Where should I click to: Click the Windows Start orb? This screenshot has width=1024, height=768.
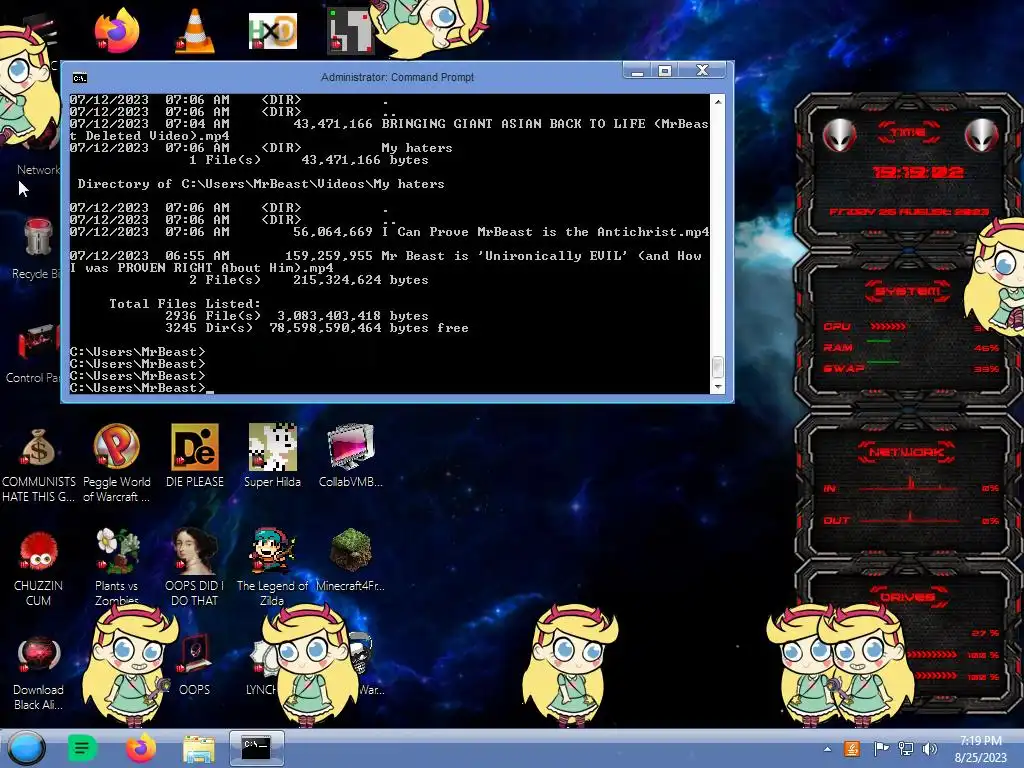[27, 748]
